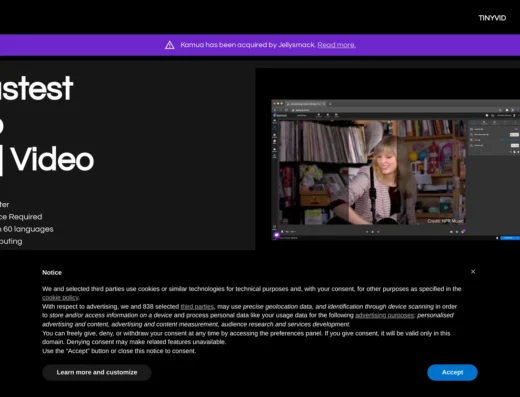Screen dimensions: 520x397
Task: Click the skip-forward icon in the preview player
Action: pos(378,232)
